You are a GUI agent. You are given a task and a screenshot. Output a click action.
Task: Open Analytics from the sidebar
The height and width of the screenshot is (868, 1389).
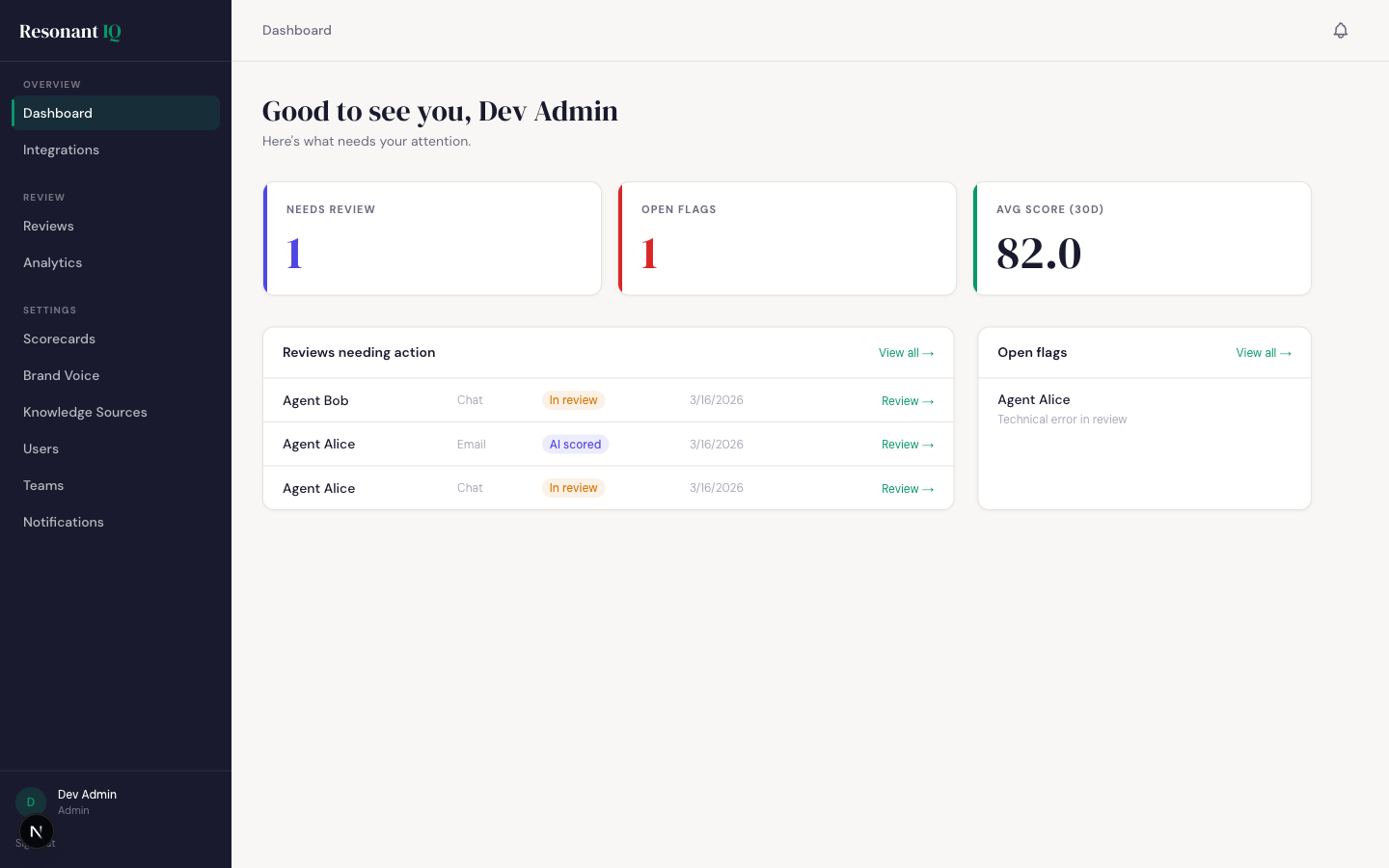52,262
